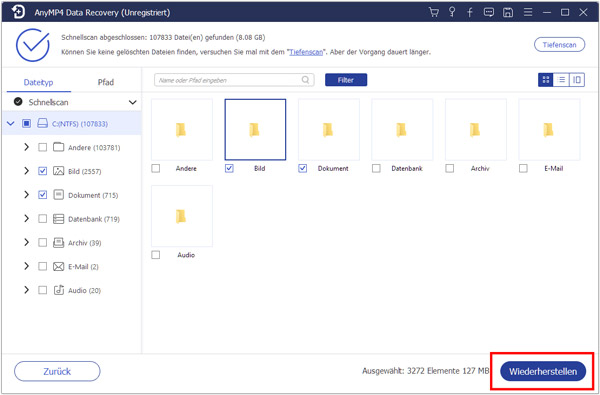This screenshot has height=395, width=600.
Task: Open the Audio folder thumbnail
Action: click(182, 216)
